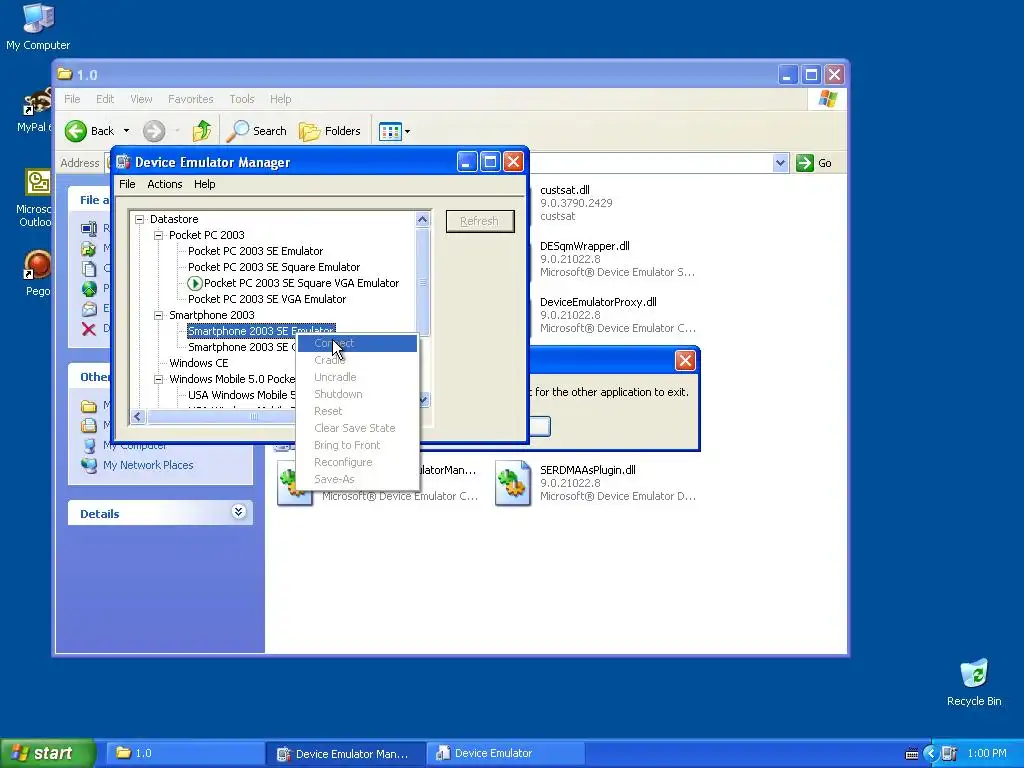Open My Network Places link
The height and width of the screenshot is (768, 1024).
click(x=148, y=465)
